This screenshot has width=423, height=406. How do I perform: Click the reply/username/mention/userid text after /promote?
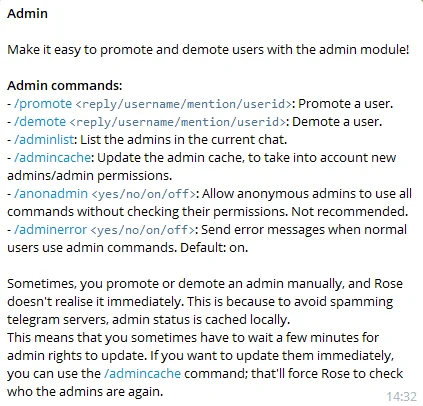[x=184, y=104]
